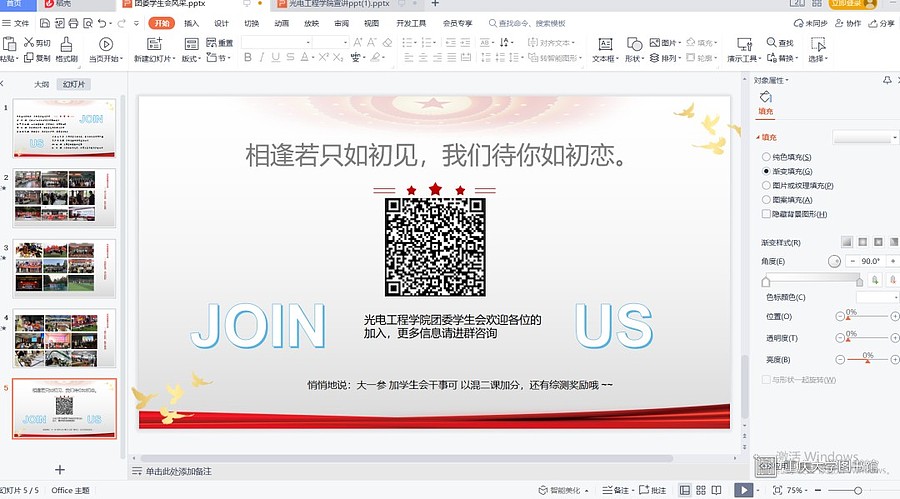Adjust the Transparency (透明度) slider
This screenshot has width=900, height=499.
click(867, 338)
